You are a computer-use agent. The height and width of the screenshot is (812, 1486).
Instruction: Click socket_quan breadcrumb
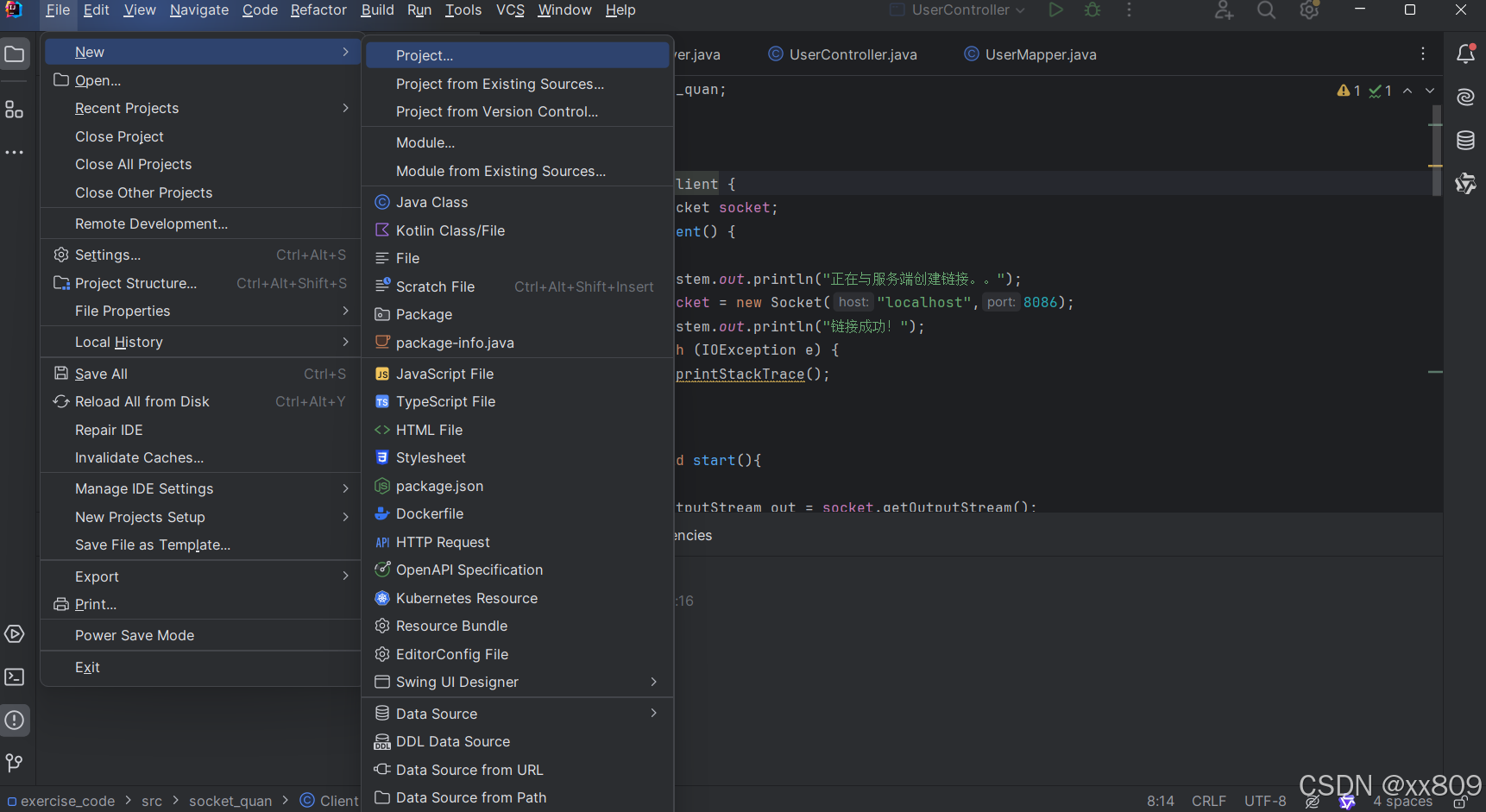click(230, 801)
